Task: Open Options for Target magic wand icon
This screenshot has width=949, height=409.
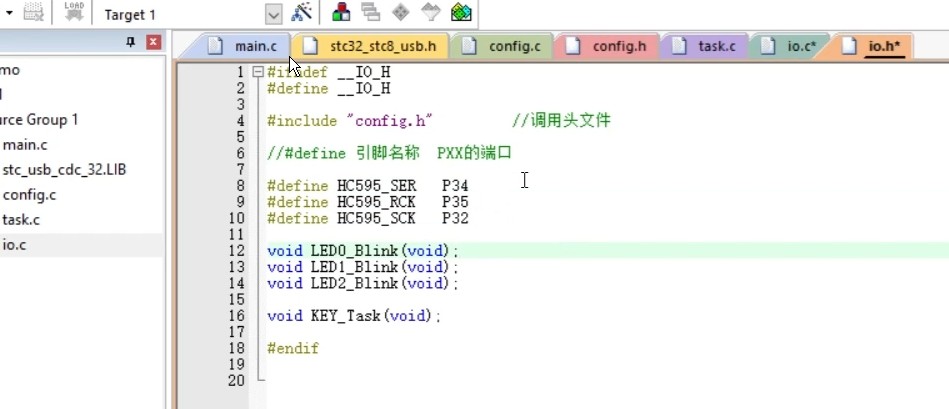Action: 301,12
